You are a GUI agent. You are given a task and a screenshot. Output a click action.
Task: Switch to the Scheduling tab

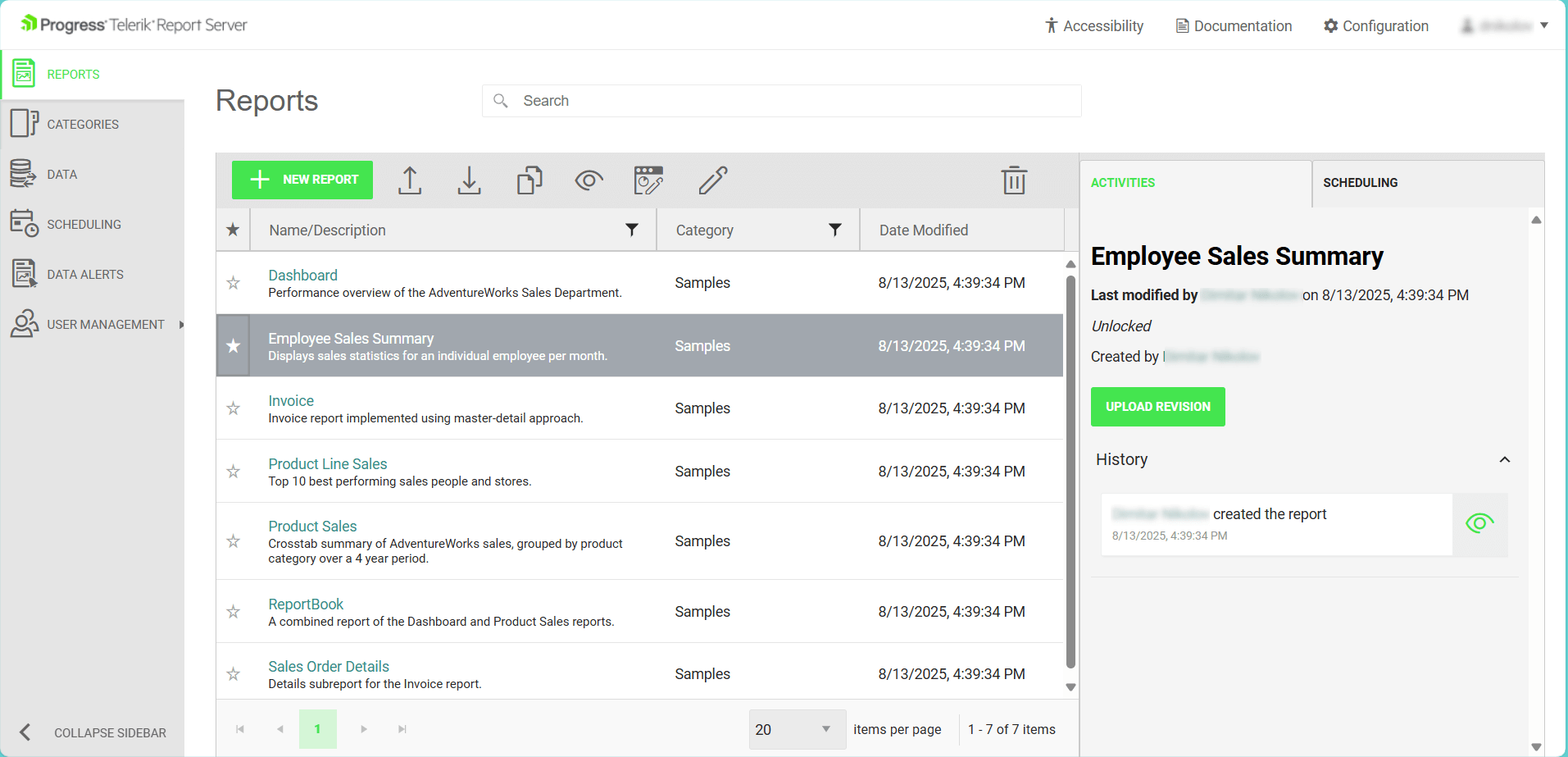pyautogui.click(x=1361, y=182)
